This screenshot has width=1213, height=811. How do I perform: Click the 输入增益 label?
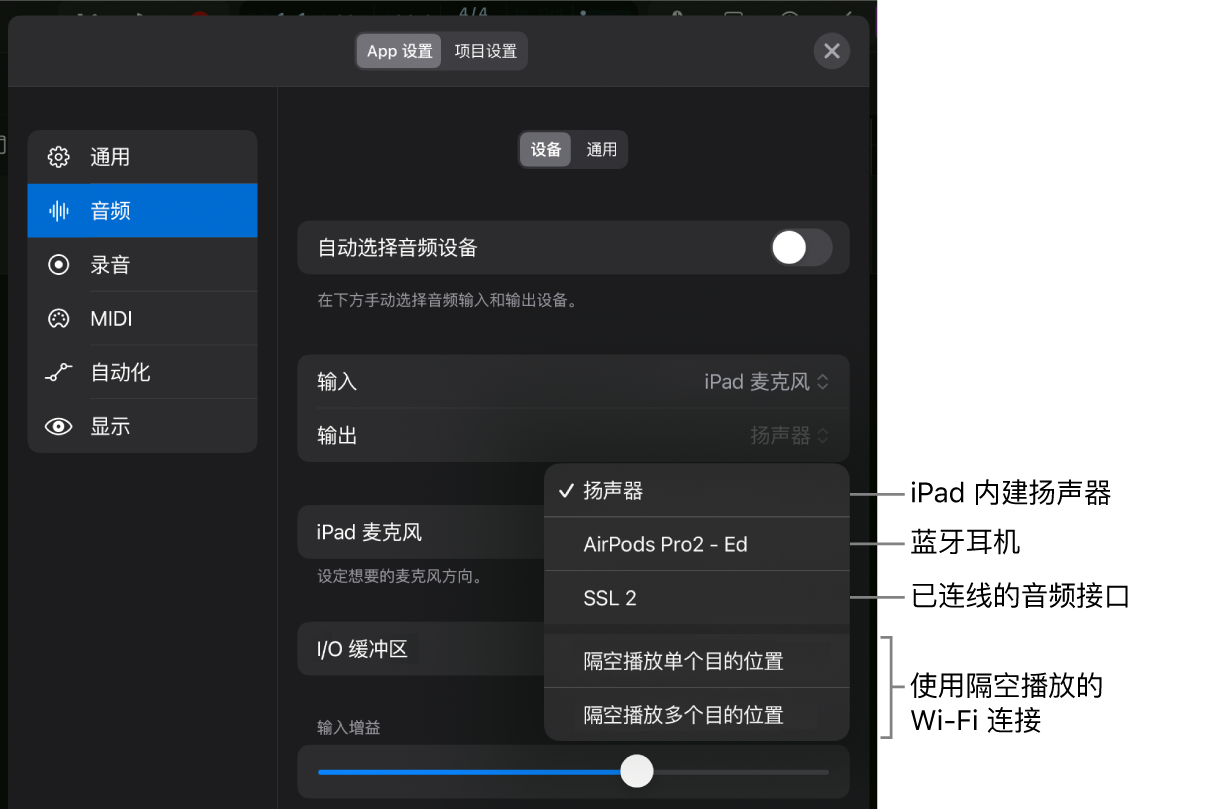pos(349,728)
